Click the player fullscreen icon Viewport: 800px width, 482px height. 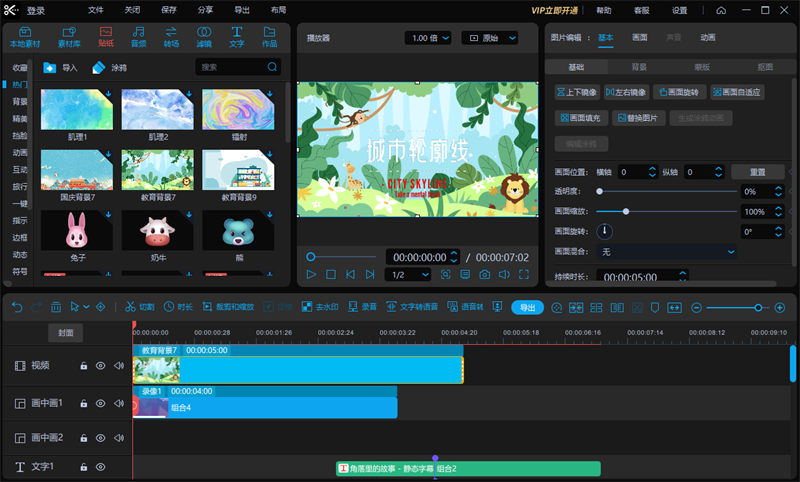[x=523, y=274]
